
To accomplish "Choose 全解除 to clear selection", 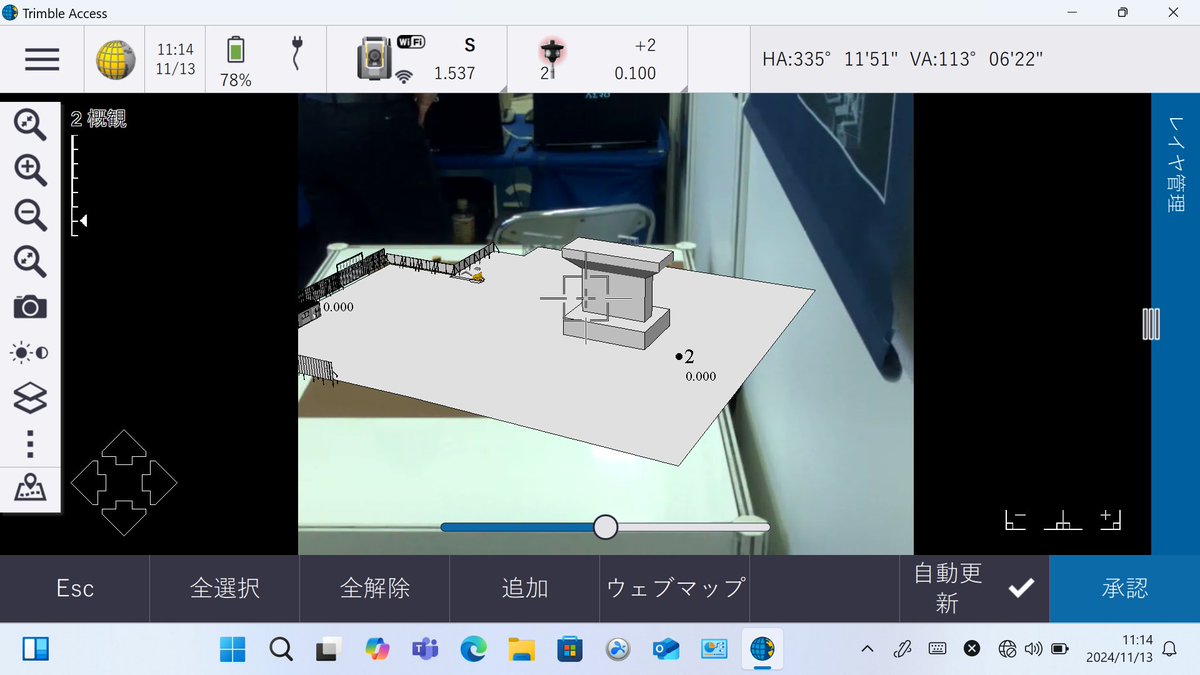I will (x=375, y=588).
